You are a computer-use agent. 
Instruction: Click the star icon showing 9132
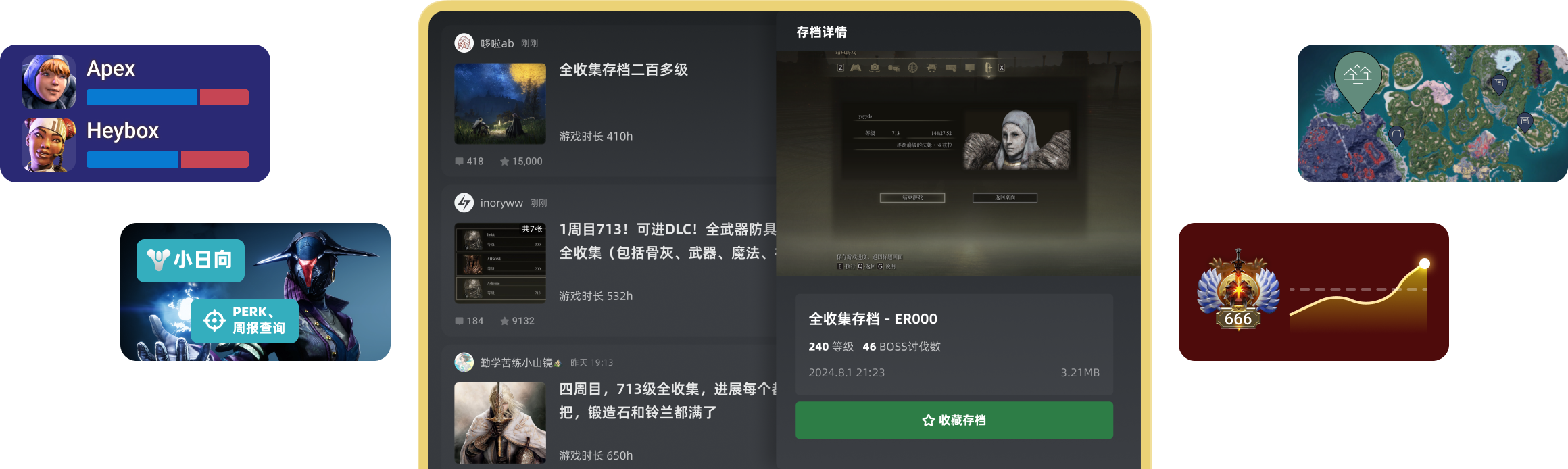[x=504, y=321]
